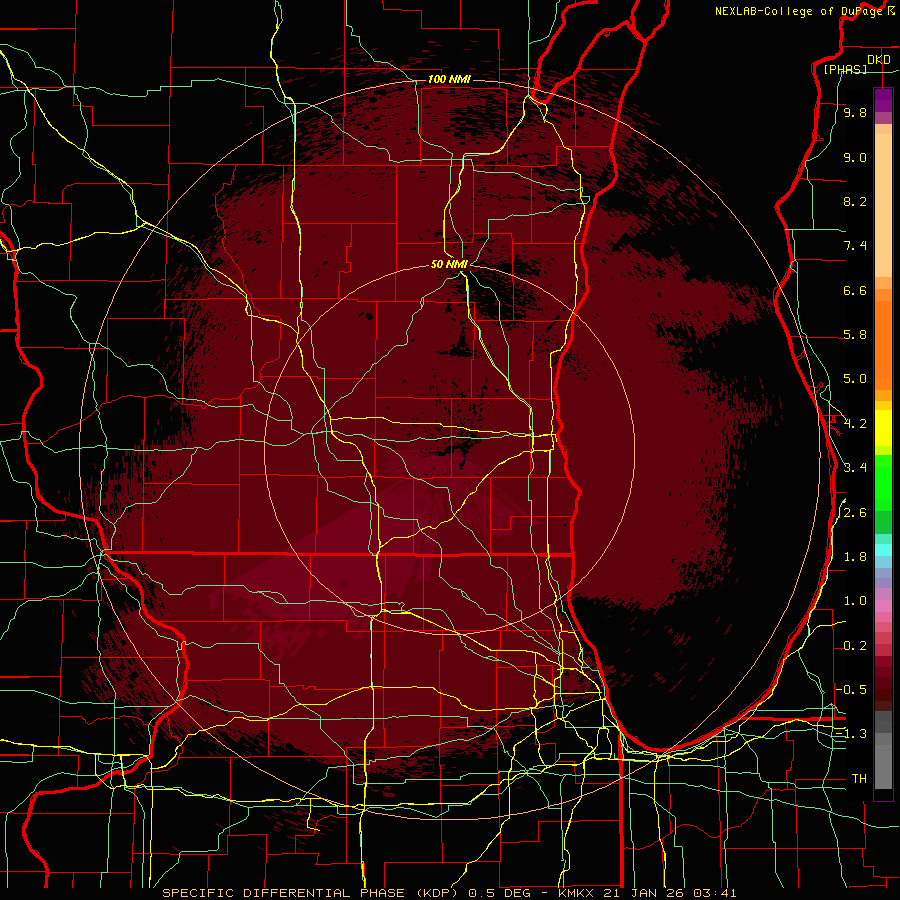Click the 6.6 legend value
The image size is (900, 900).
point(855,291)
